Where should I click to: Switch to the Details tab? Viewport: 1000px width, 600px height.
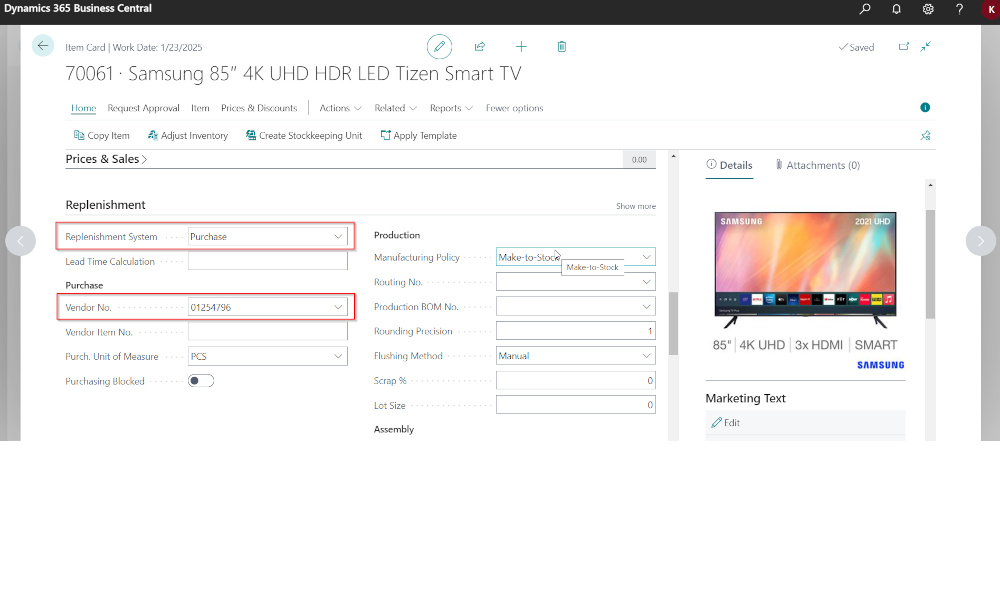click(730, 165)
